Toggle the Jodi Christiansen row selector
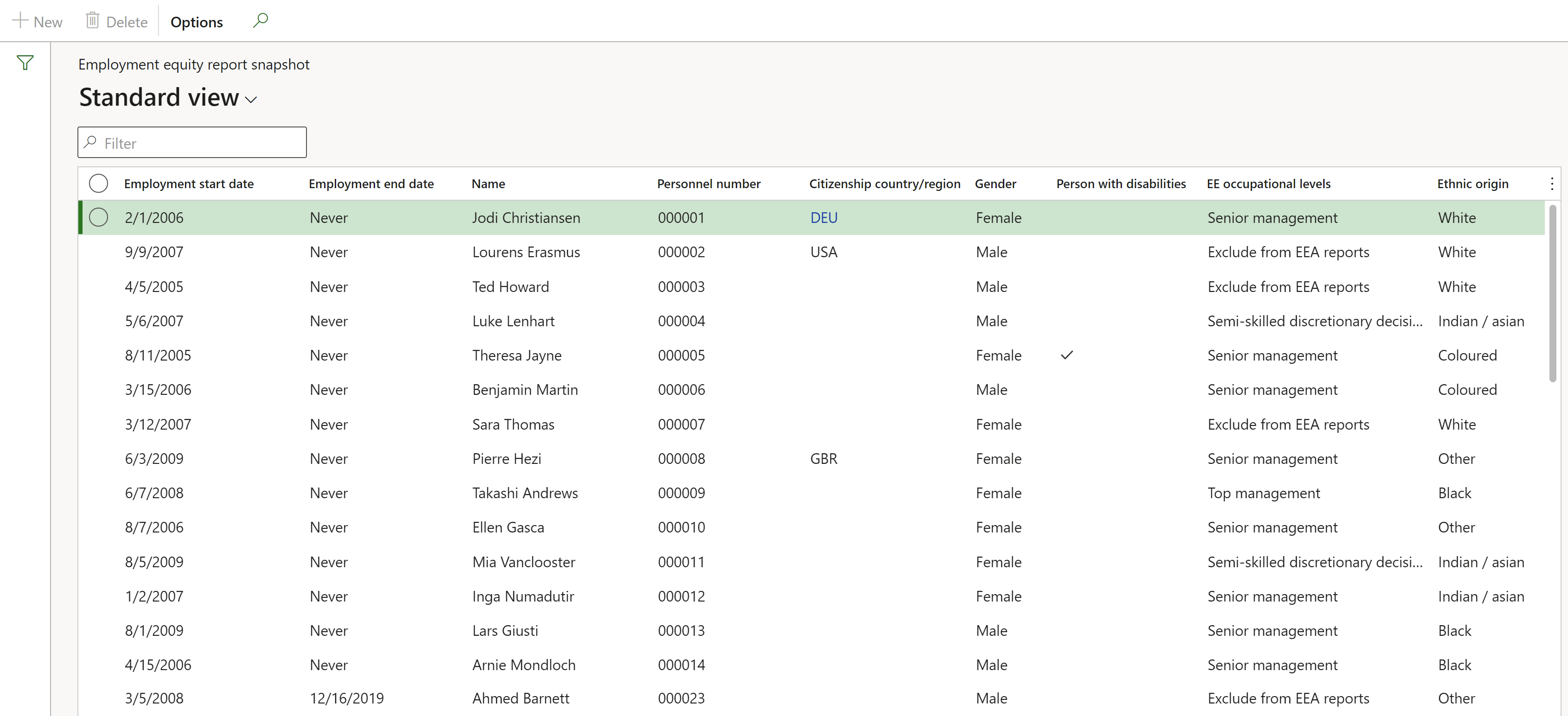Viewport: 1568px width, 716px height. pos(99,218)
